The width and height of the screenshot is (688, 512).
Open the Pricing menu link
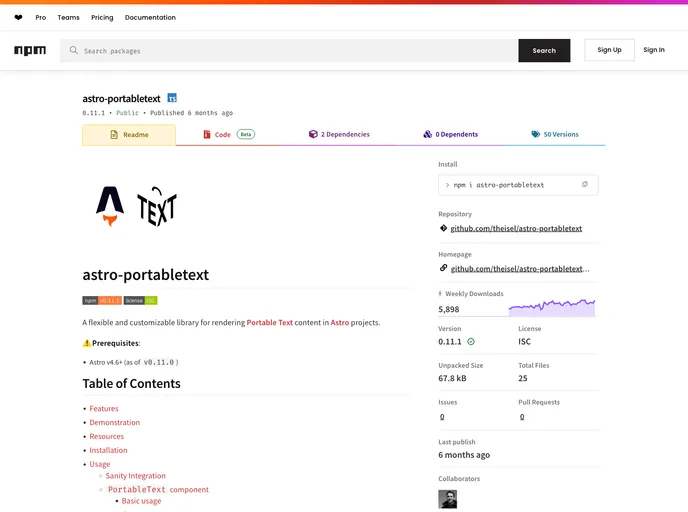coord(102,18)
